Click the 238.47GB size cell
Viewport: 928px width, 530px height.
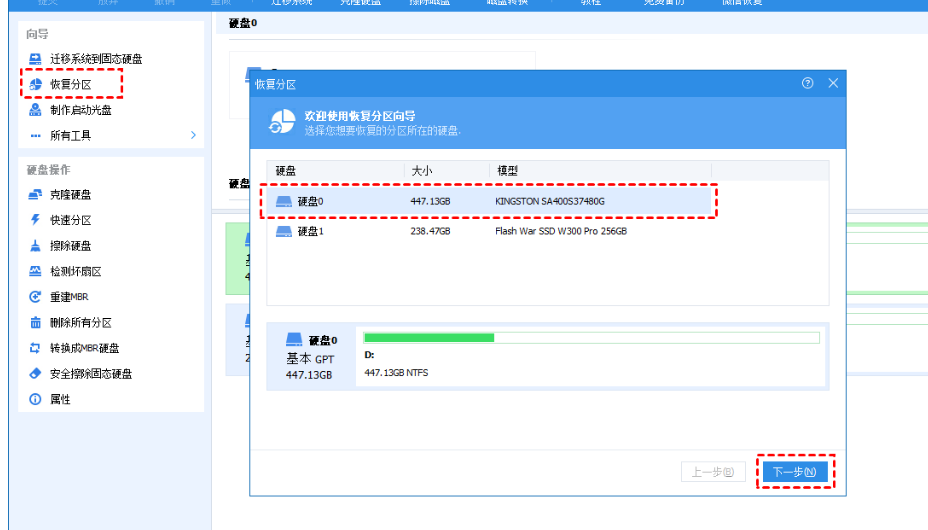pyautogui.click(x=430, y=231)
